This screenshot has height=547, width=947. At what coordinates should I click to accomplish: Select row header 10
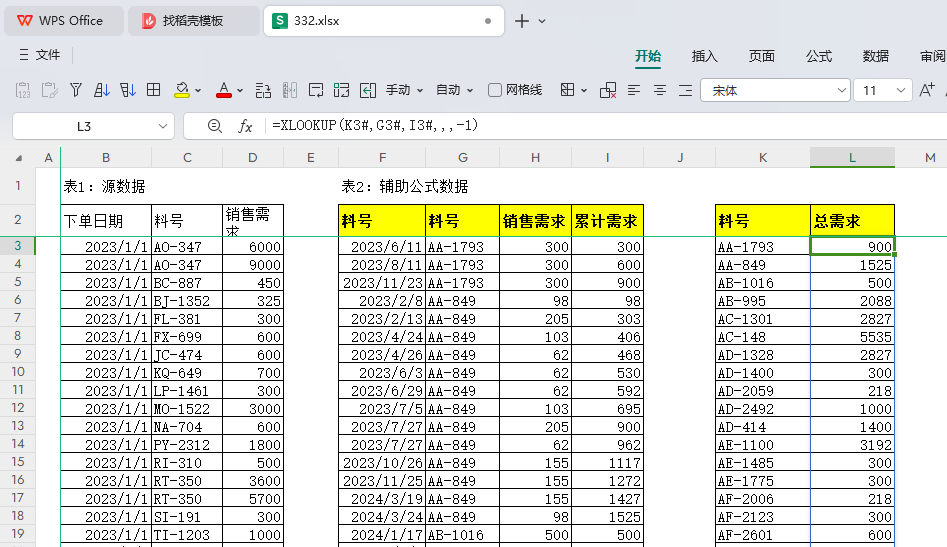[x=18, y=373]
